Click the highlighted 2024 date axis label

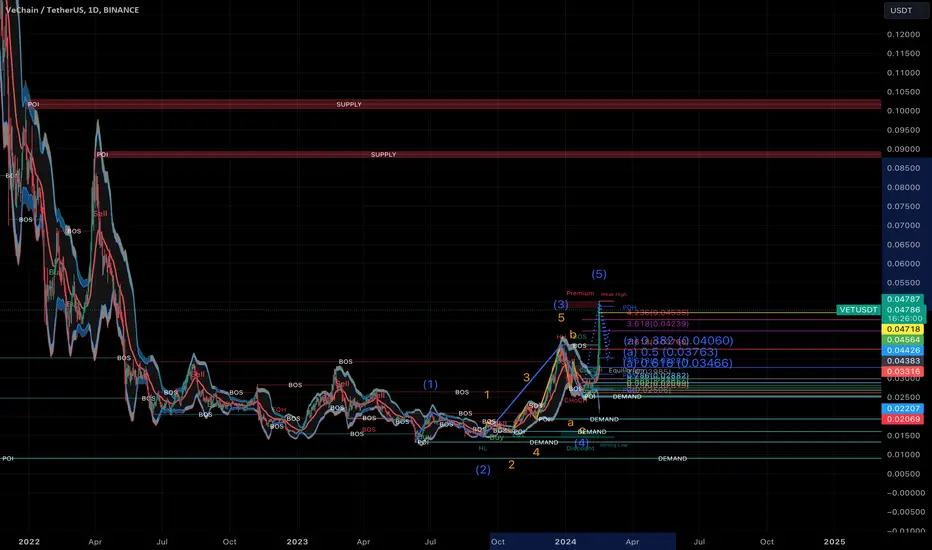(565, 542)
